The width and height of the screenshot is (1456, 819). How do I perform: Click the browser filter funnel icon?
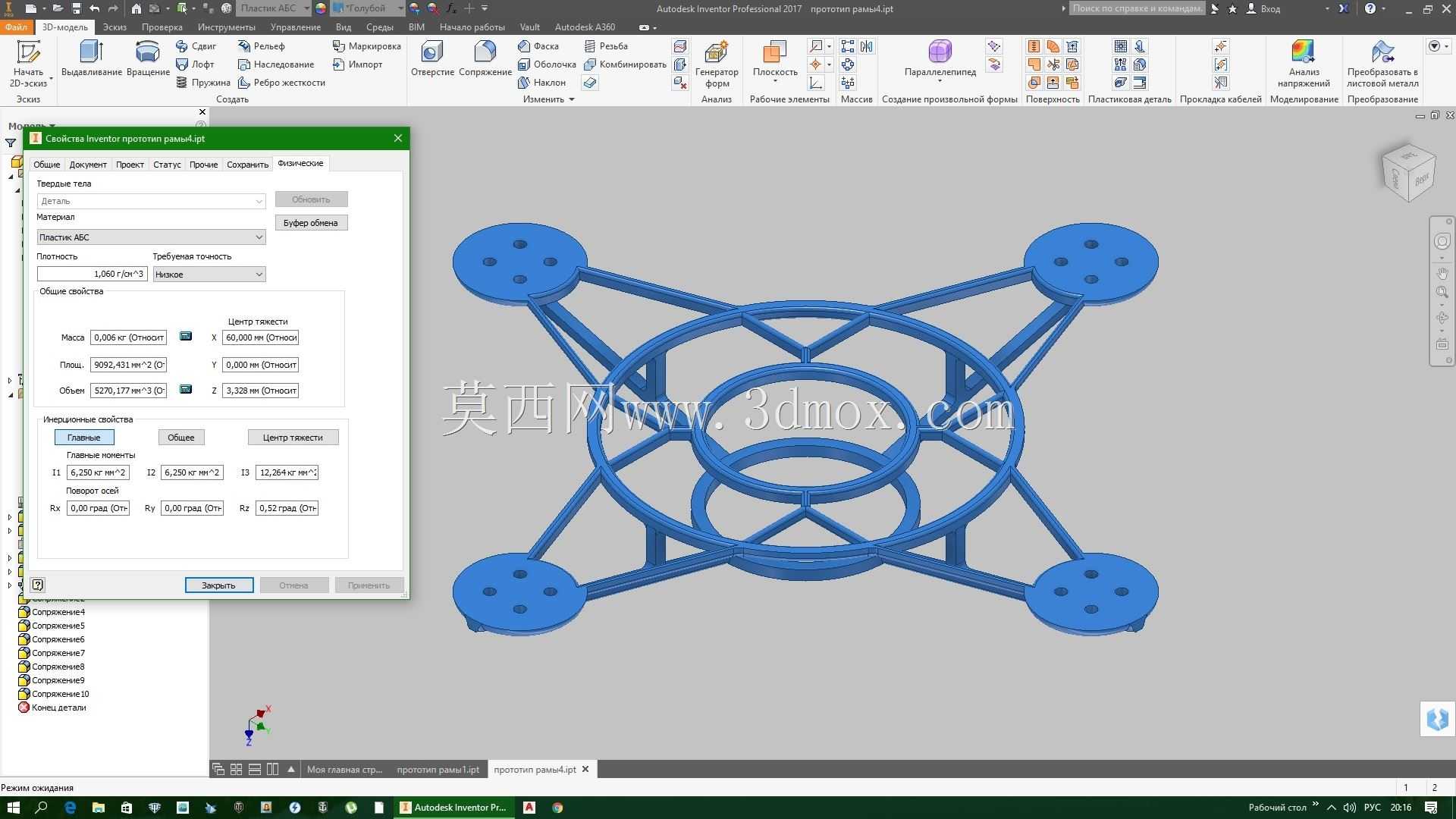pyautogui.click(x=11, y=143)
